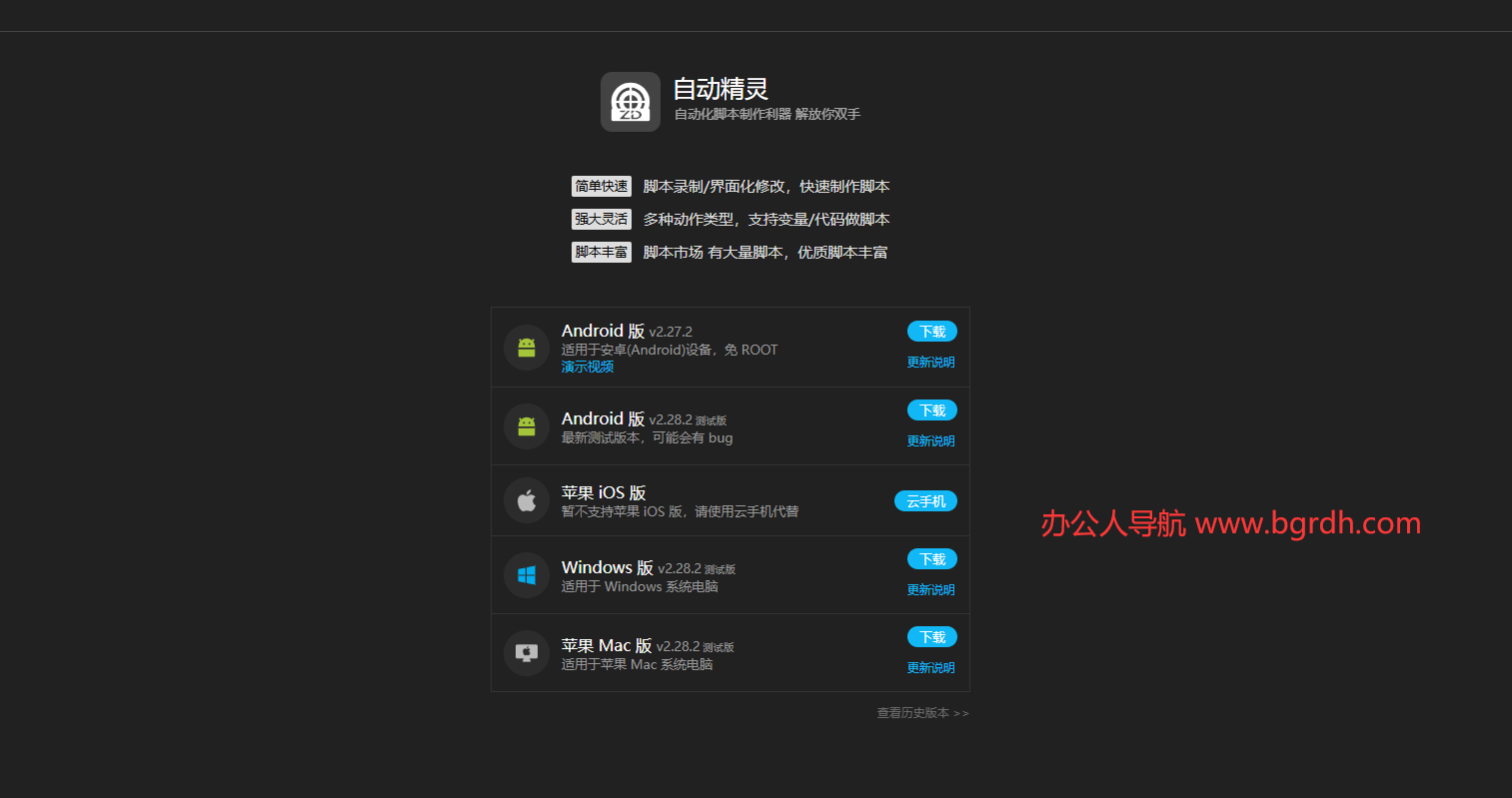Click the Android icon for v2.27.2
This screenshot has width=1512, height=798.
[x=527, y=348]
